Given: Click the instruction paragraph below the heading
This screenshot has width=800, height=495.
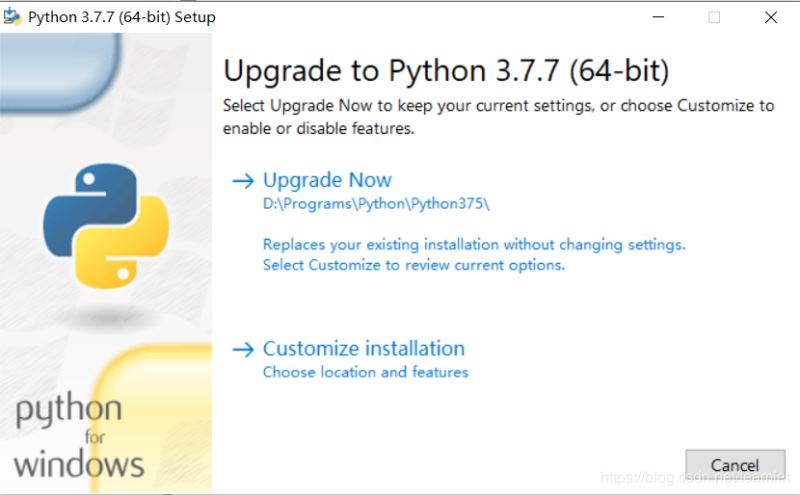Looking at the screenshot, I should pos(498,117).
